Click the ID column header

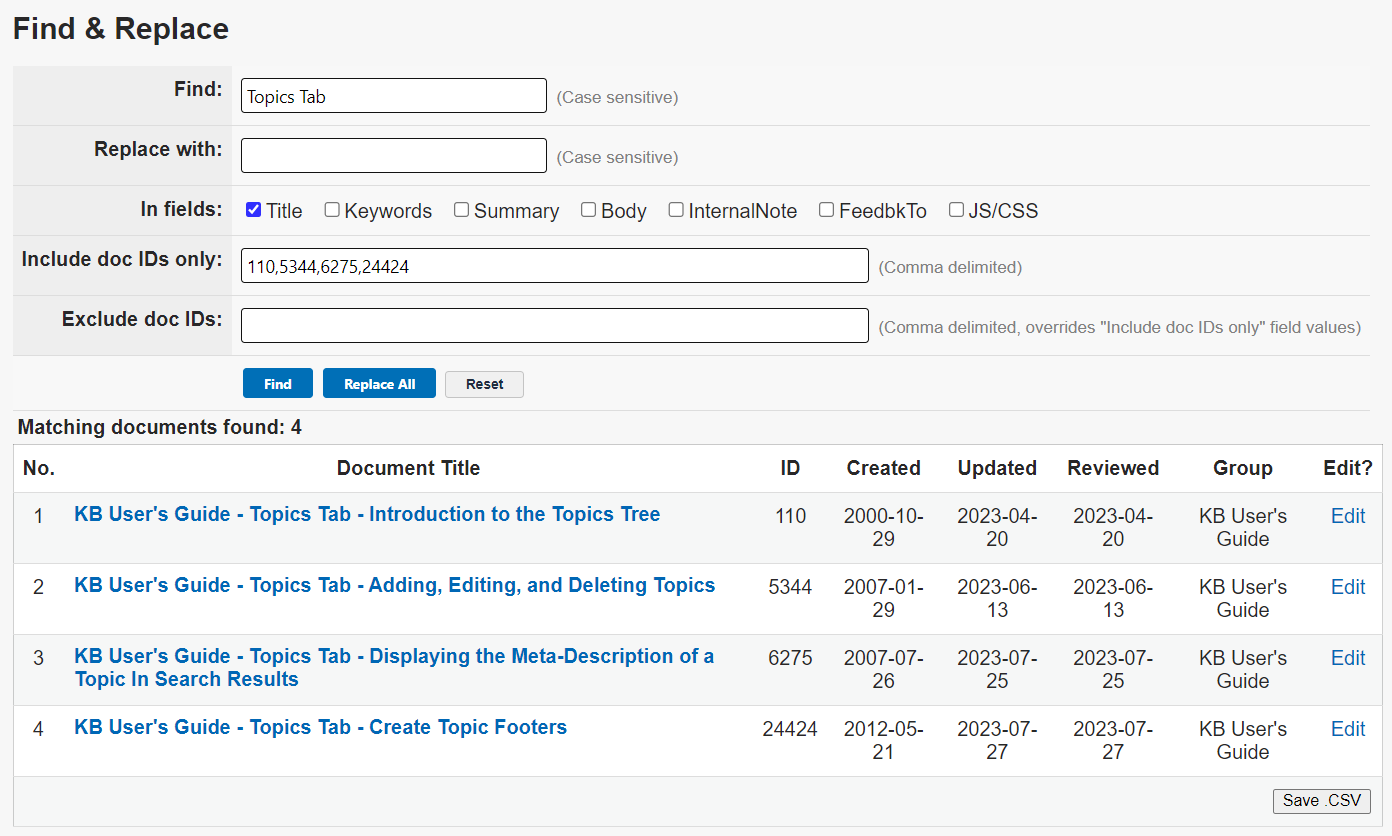point(790,468)
